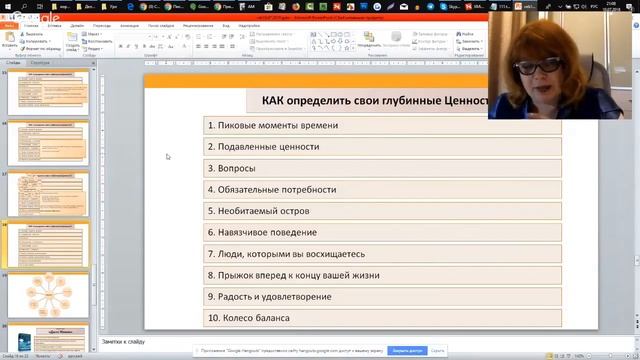Switch to Normal view icon in status bar
Image resolution: width=640 pixels, height=360 pixels.
[549, 356]
